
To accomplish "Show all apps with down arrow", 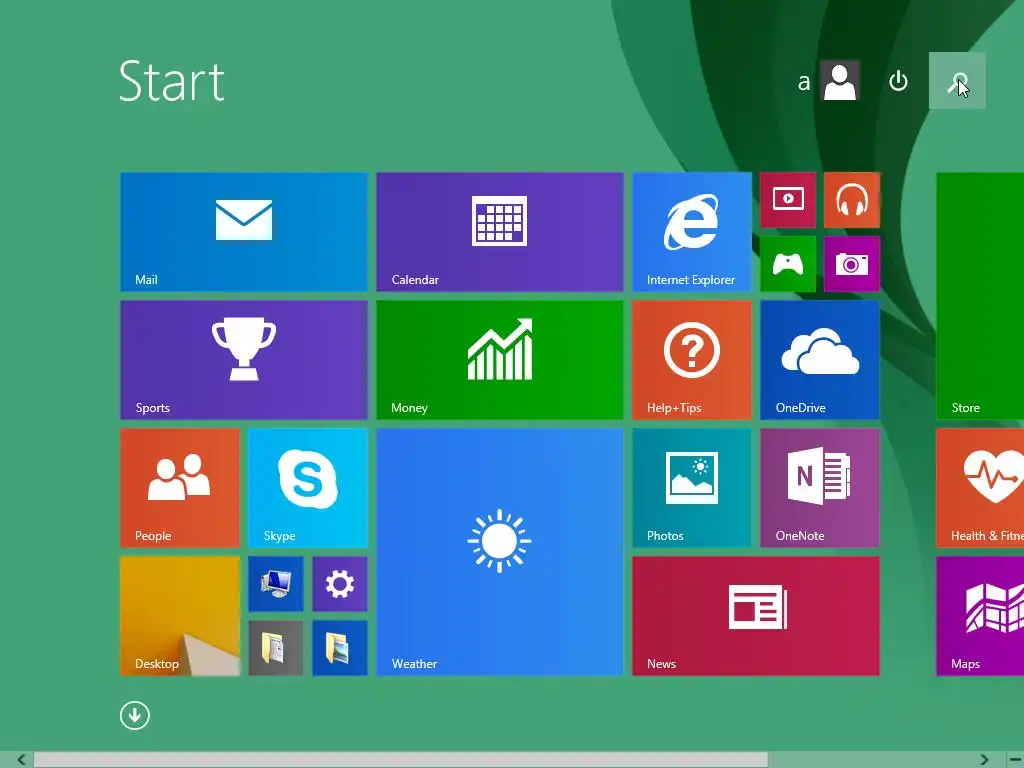I will 135,715.
